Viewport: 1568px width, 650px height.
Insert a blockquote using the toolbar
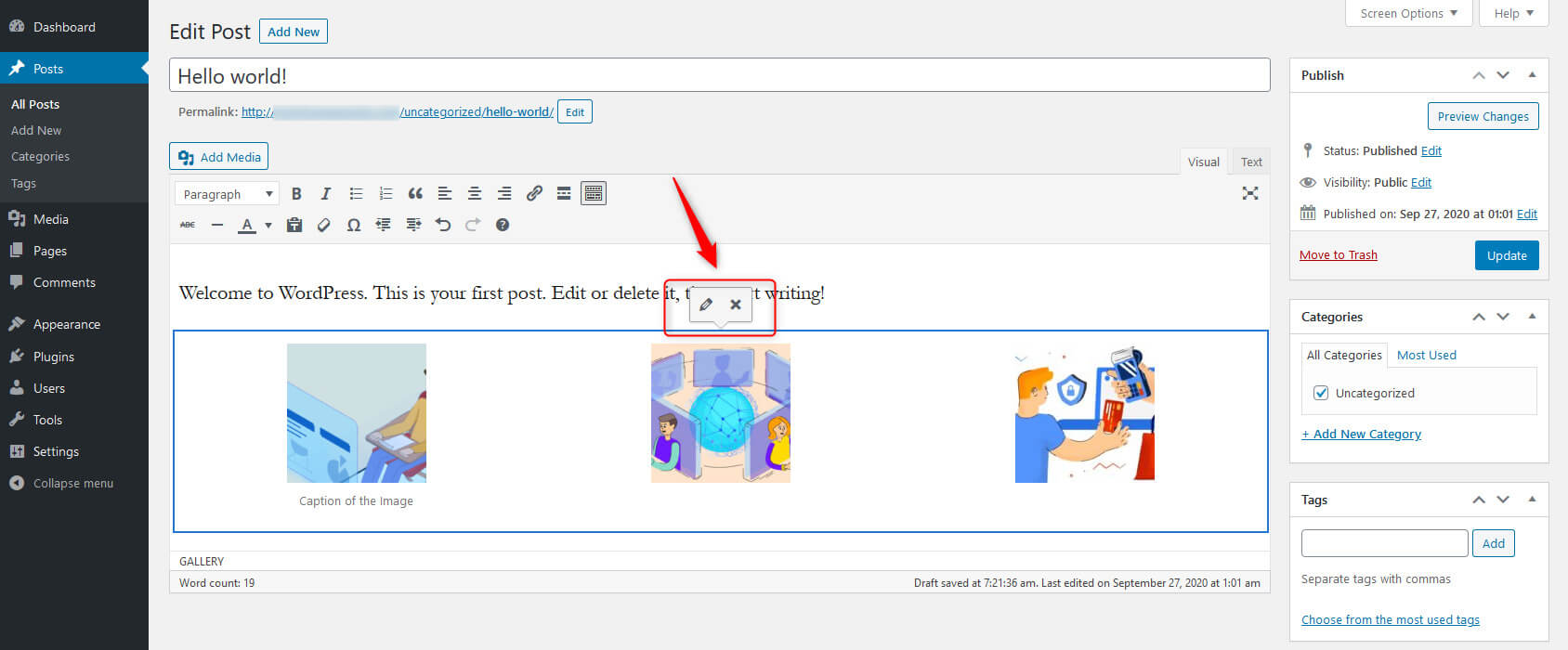pyautogui.click(x=415, y=194)
